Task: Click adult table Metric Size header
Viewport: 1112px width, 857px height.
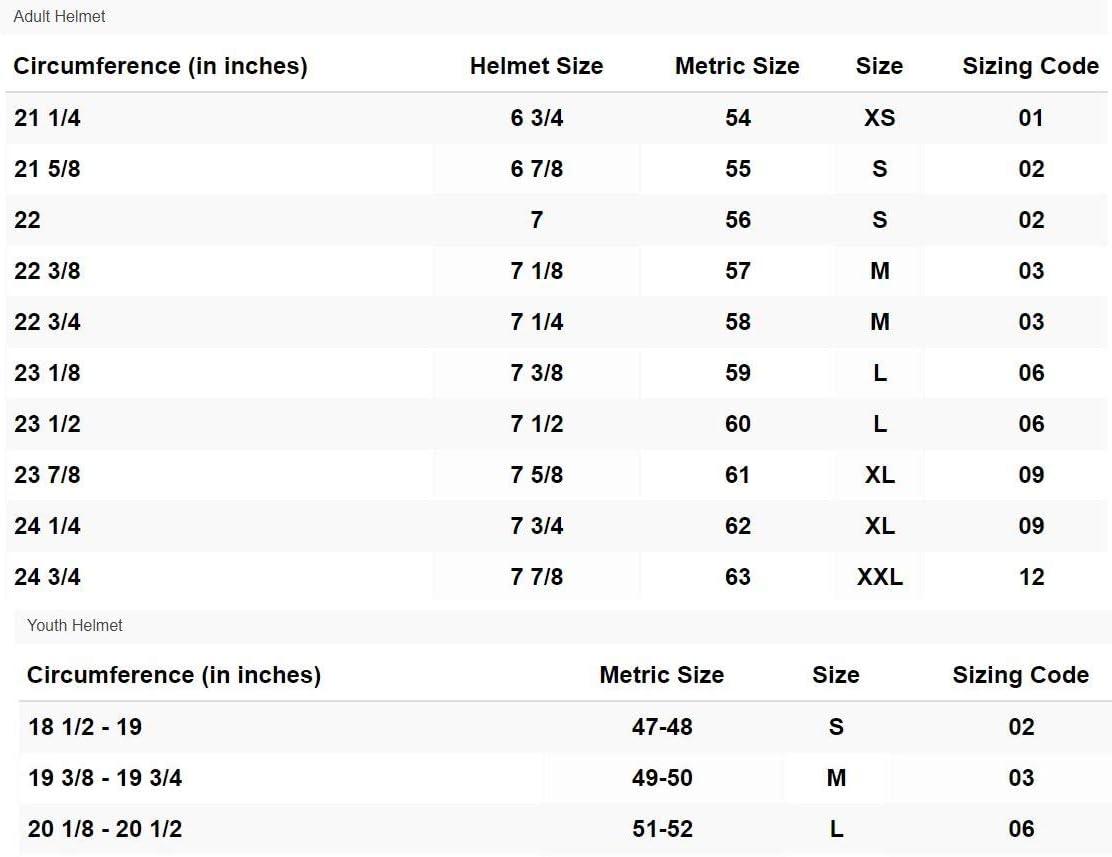Action: [737, 66]
